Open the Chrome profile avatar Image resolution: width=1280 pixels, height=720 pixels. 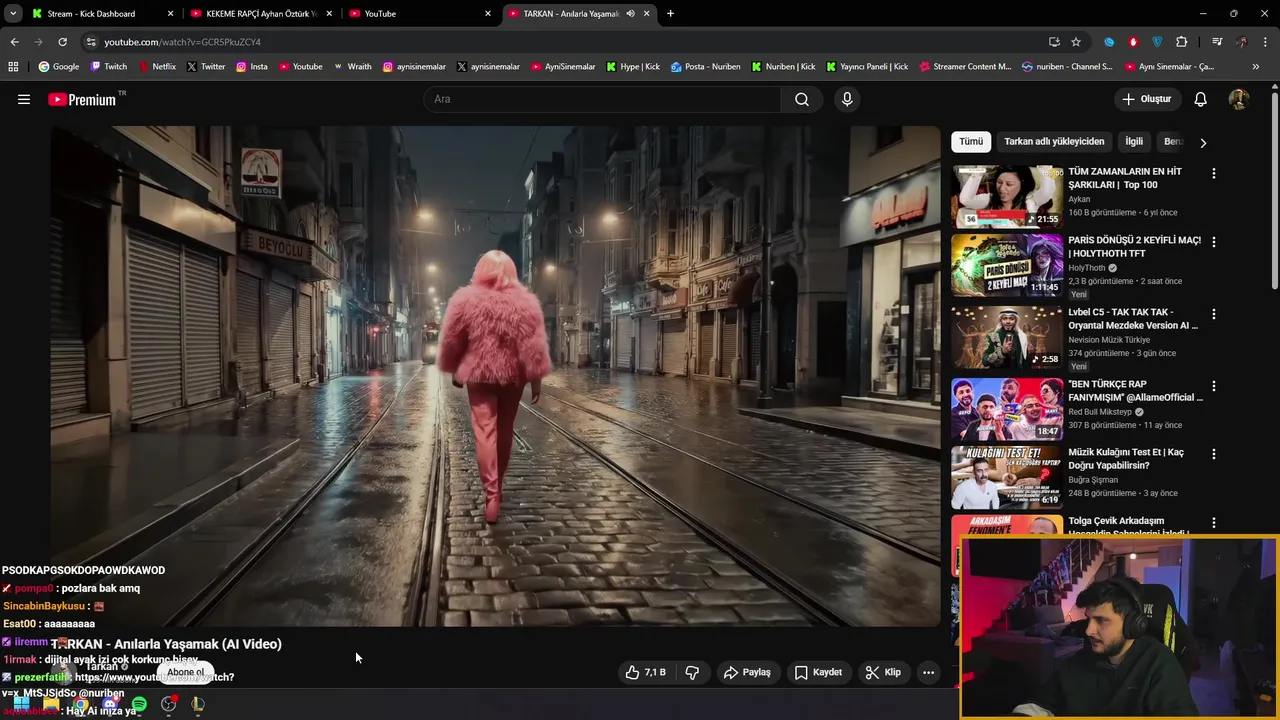tap(1241, 42)
